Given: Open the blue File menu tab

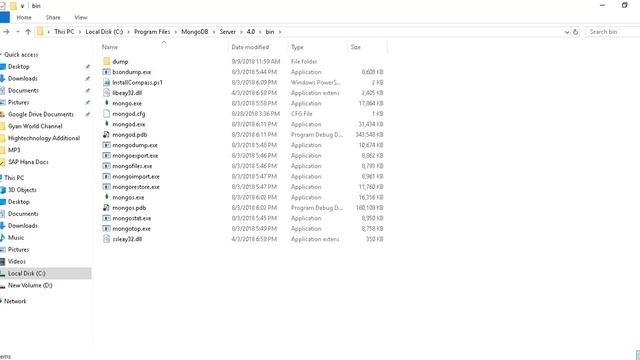Looking at the screenshot, I should 5,18.
